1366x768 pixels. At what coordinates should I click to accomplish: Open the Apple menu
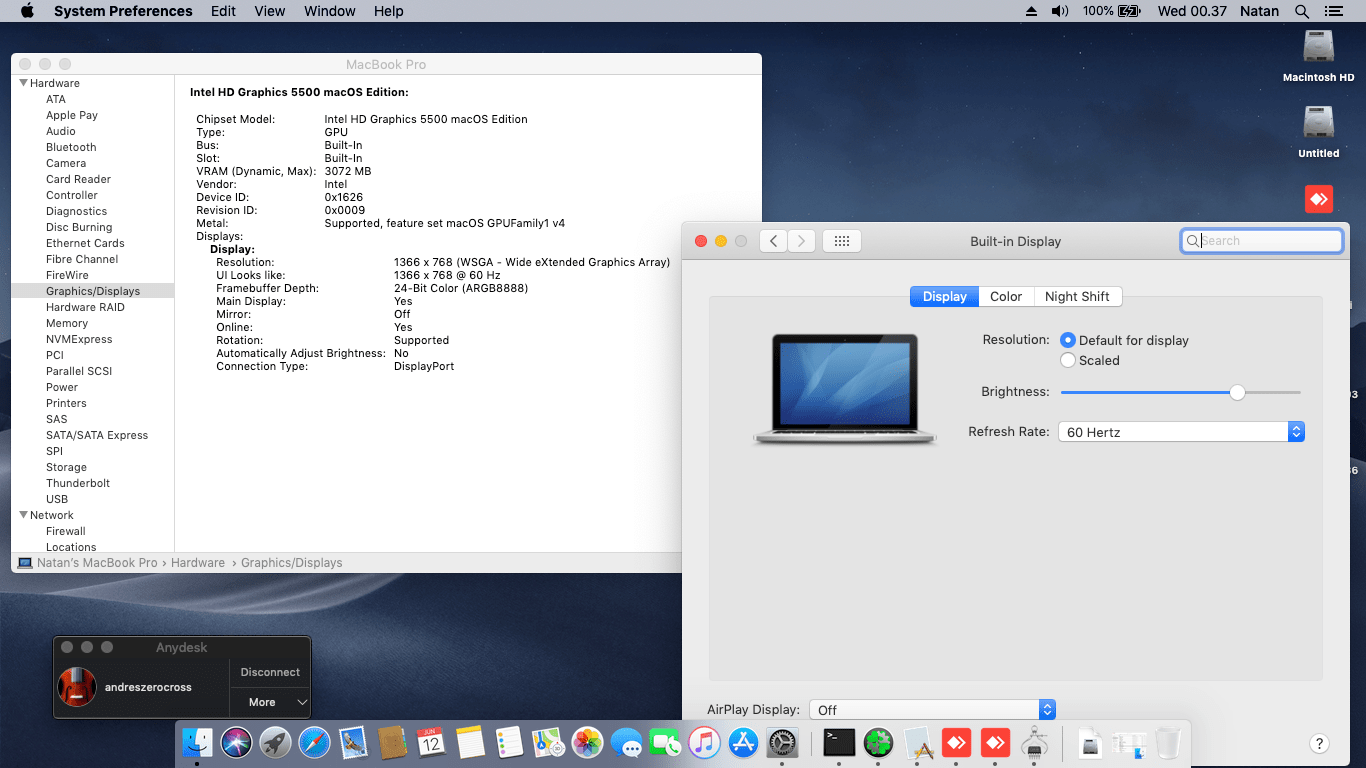point(27,11)
